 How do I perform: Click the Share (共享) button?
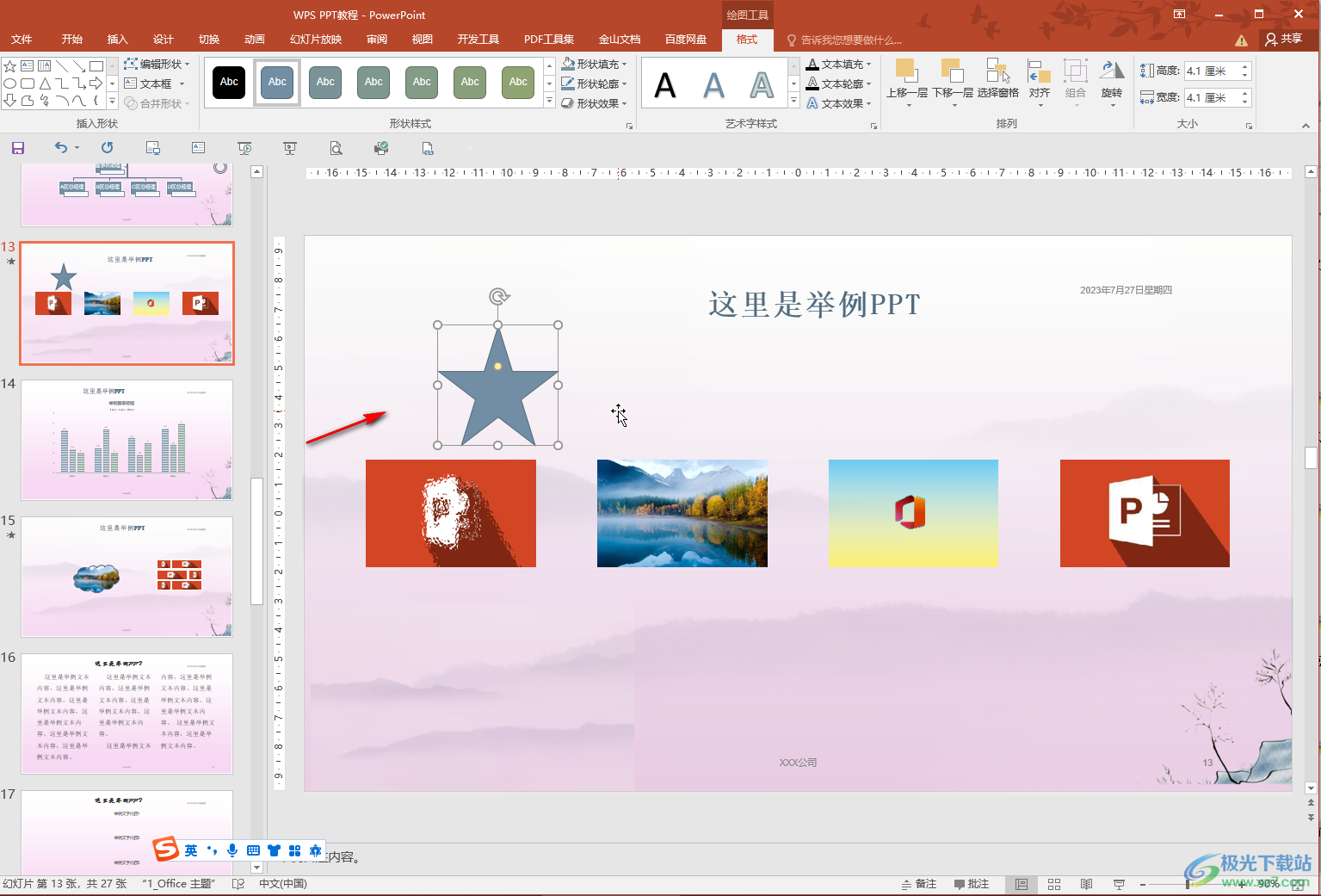(1284, 40)
